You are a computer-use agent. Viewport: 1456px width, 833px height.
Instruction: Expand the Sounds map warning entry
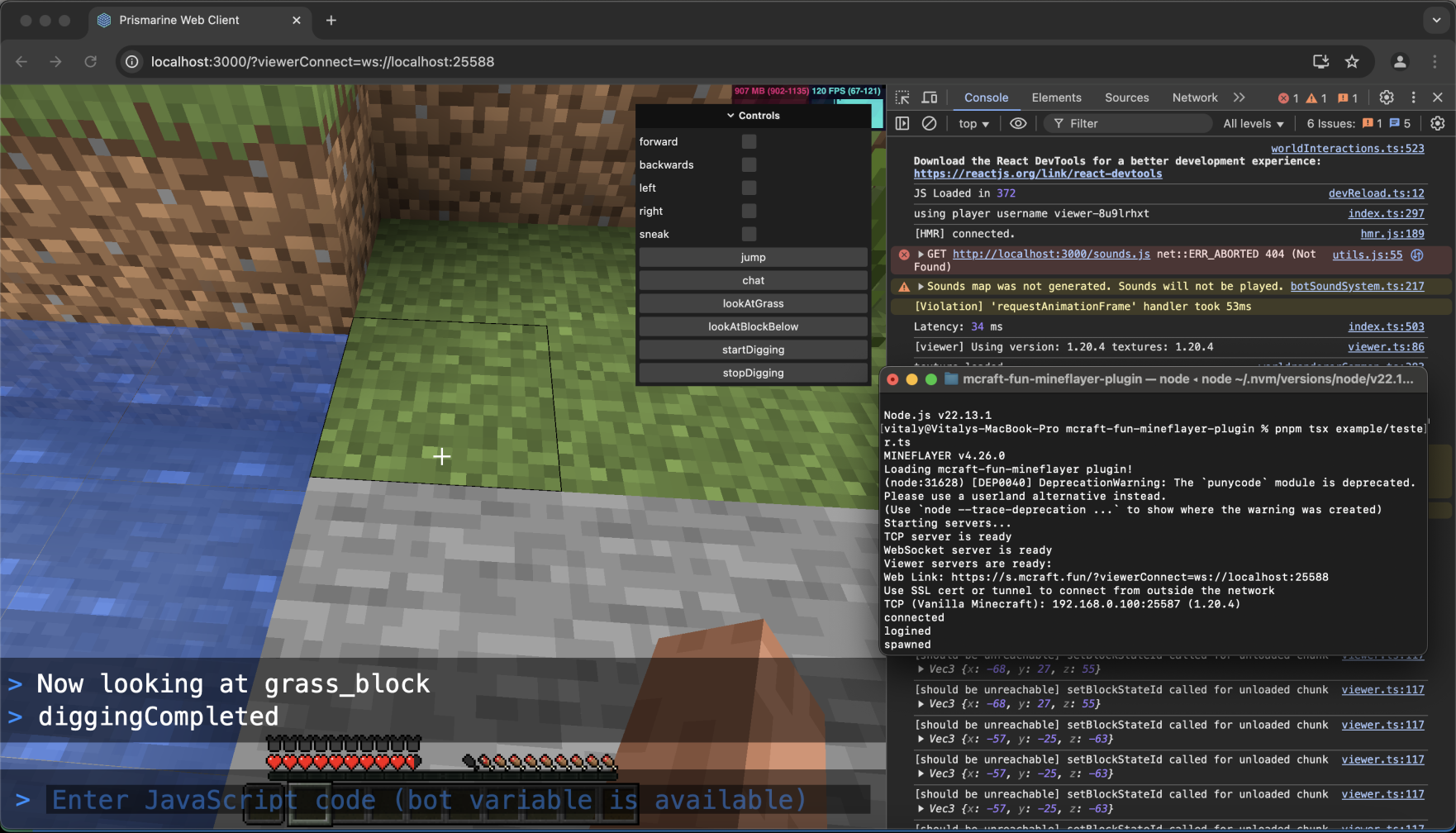pos(921,286)
